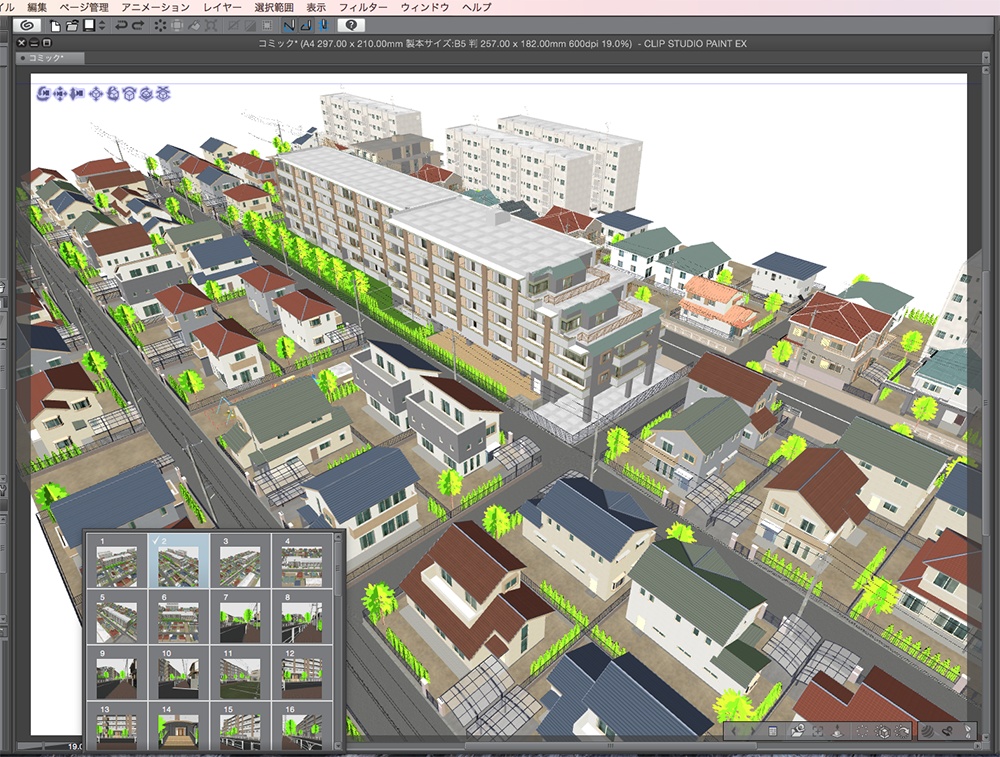Select the camera dolly (forward/back) control
The image size is (1000, 757).
[x=76, y=93]
